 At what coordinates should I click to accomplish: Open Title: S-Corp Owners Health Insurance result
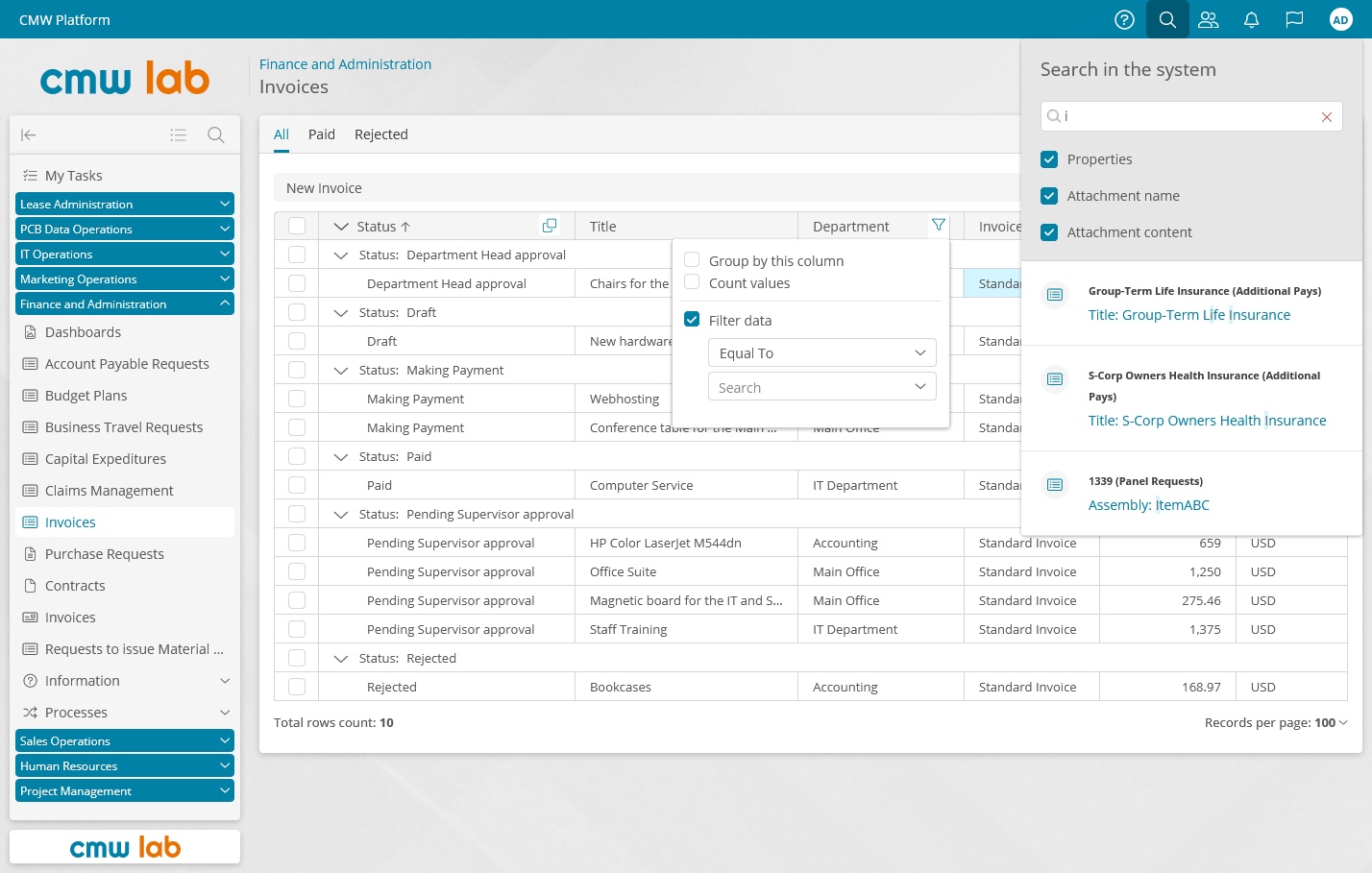(1208, 421)
